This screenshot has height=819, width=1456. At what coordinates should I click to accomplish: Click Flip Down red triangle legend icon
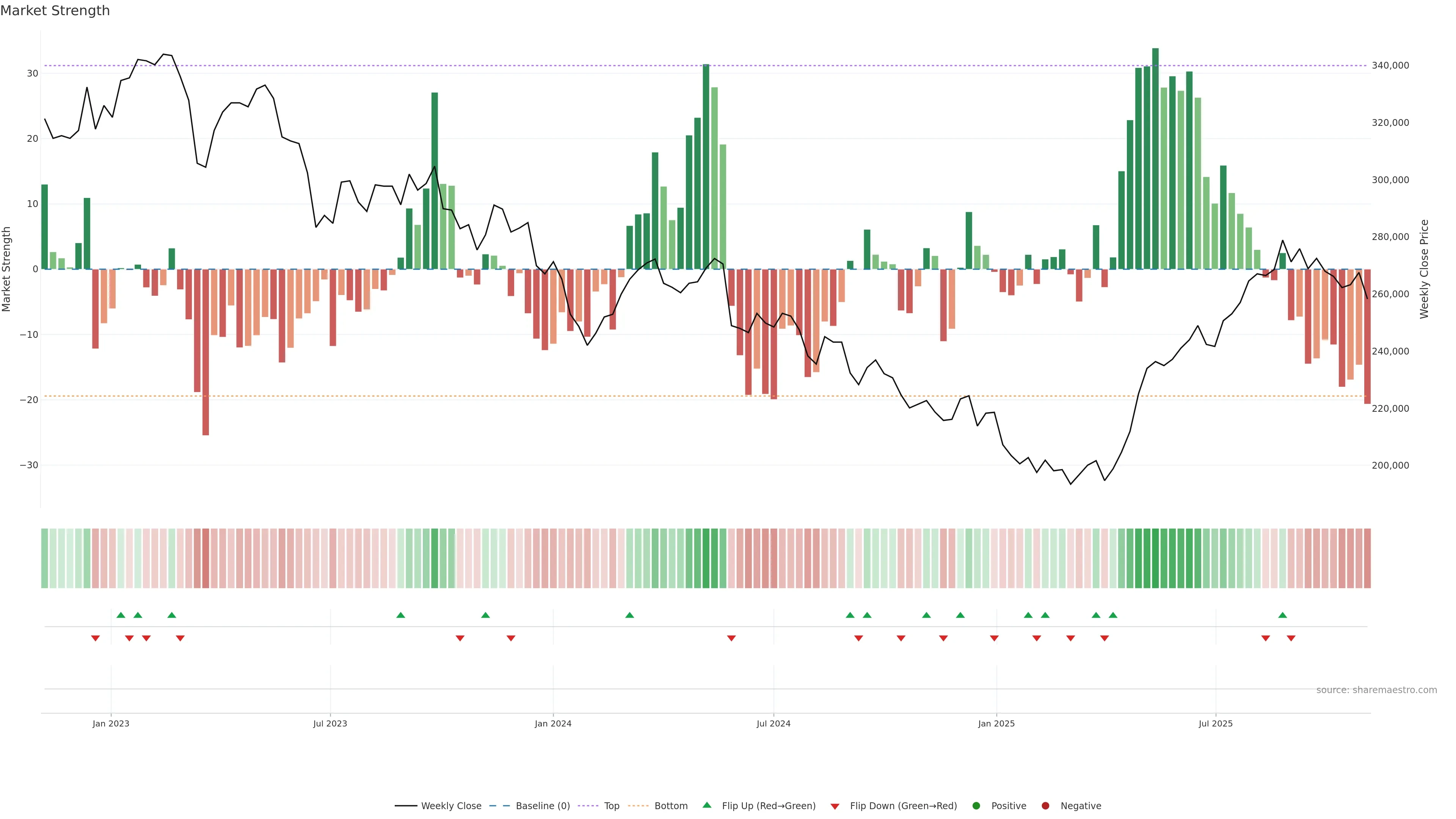[x=835, y=806]
